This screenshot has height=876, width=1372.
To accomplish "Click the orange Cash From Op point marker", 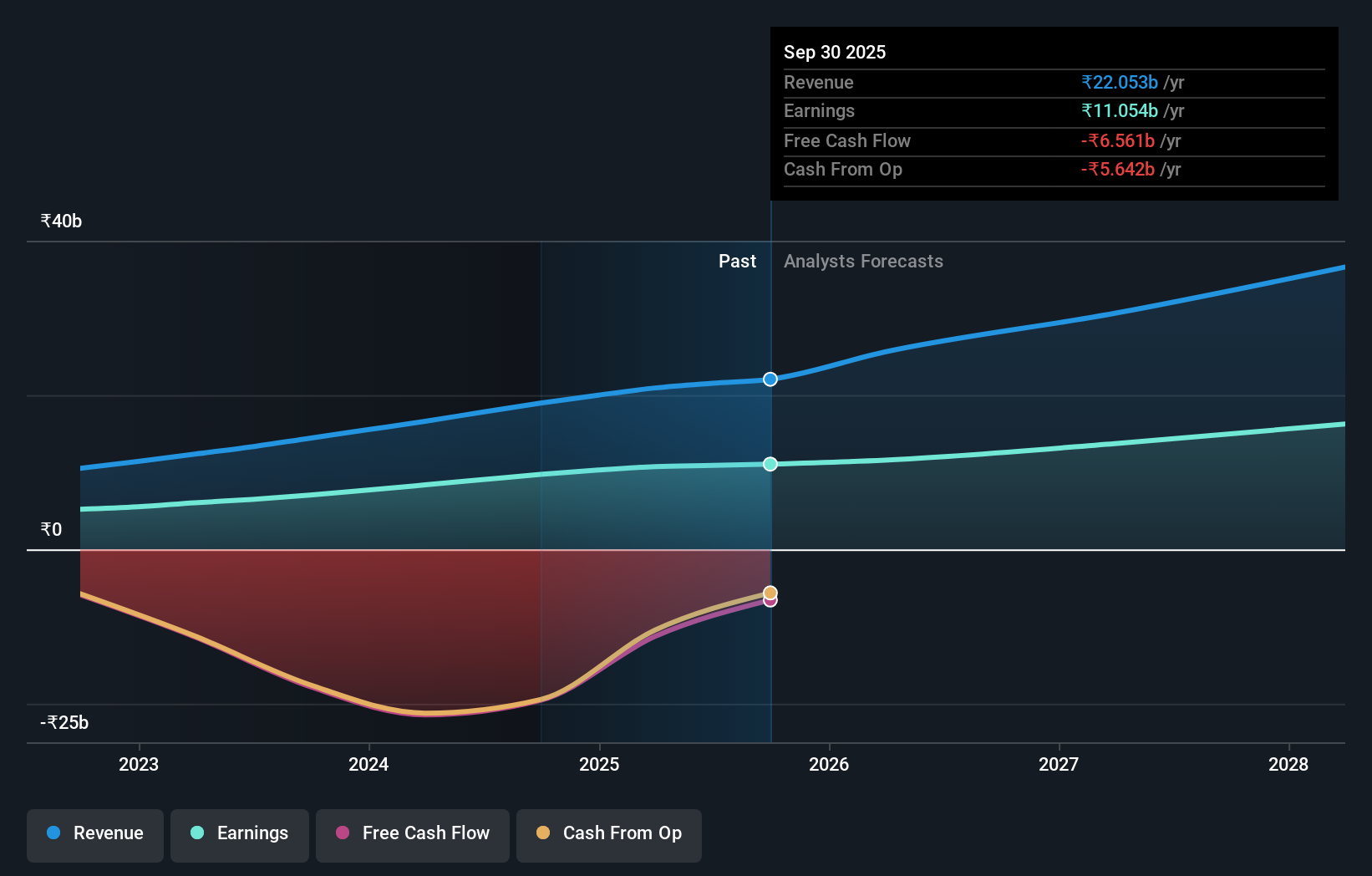I will coord(770,592).
